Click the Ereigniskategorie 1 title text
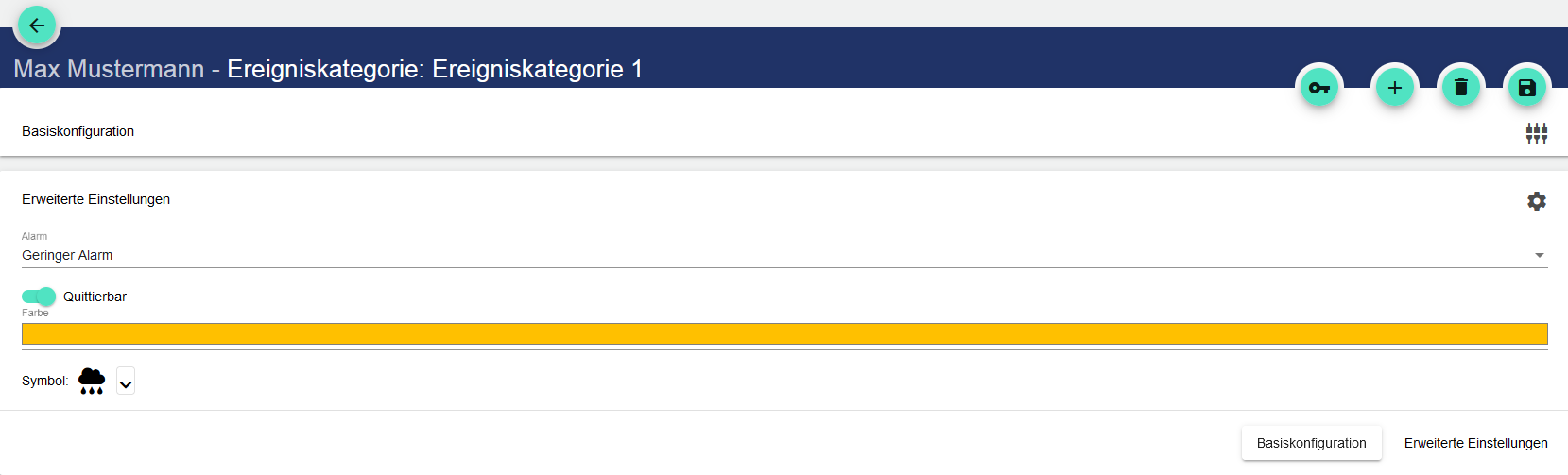 tap(537, 69)
